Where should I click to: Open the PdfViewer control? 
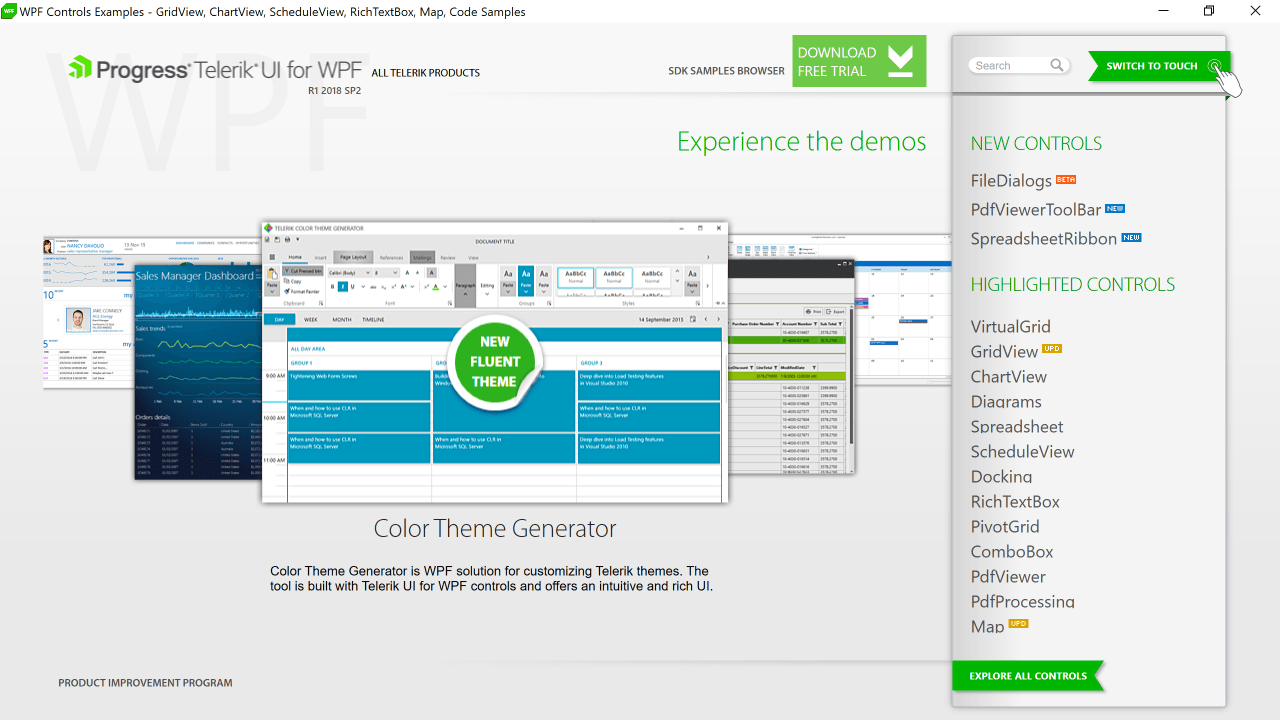(1008, 576)
